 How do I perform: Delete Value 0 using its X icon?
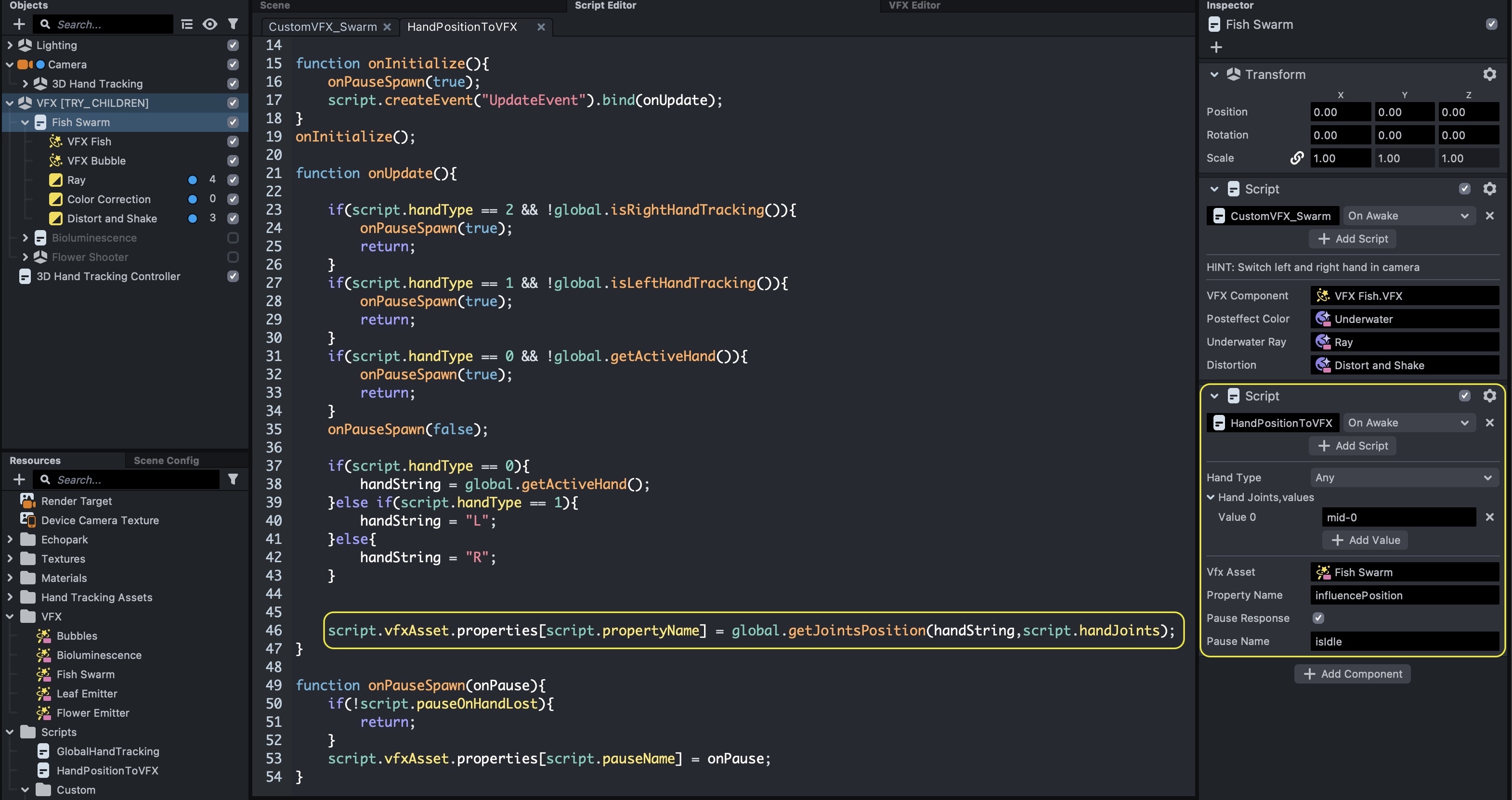(x=1489, y=517)
